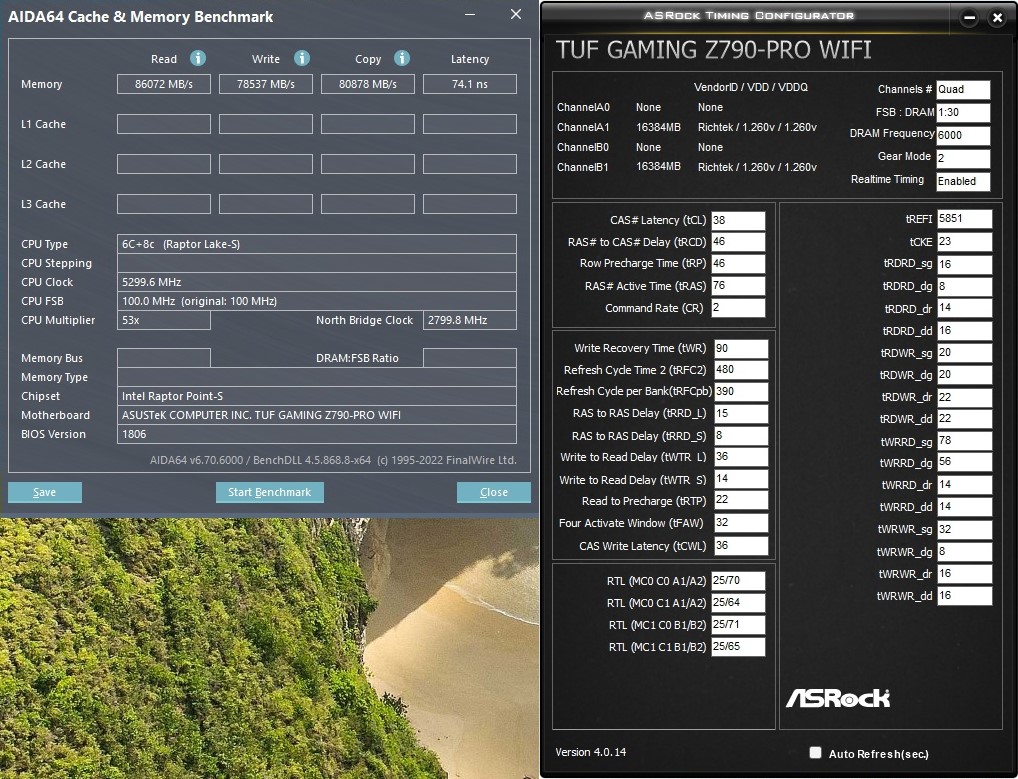This screenshot has width=1018, height=779.
Task: Click the Four Activate Window (tFAW) field
Action: pyautogui.click(x=741, y=523)
